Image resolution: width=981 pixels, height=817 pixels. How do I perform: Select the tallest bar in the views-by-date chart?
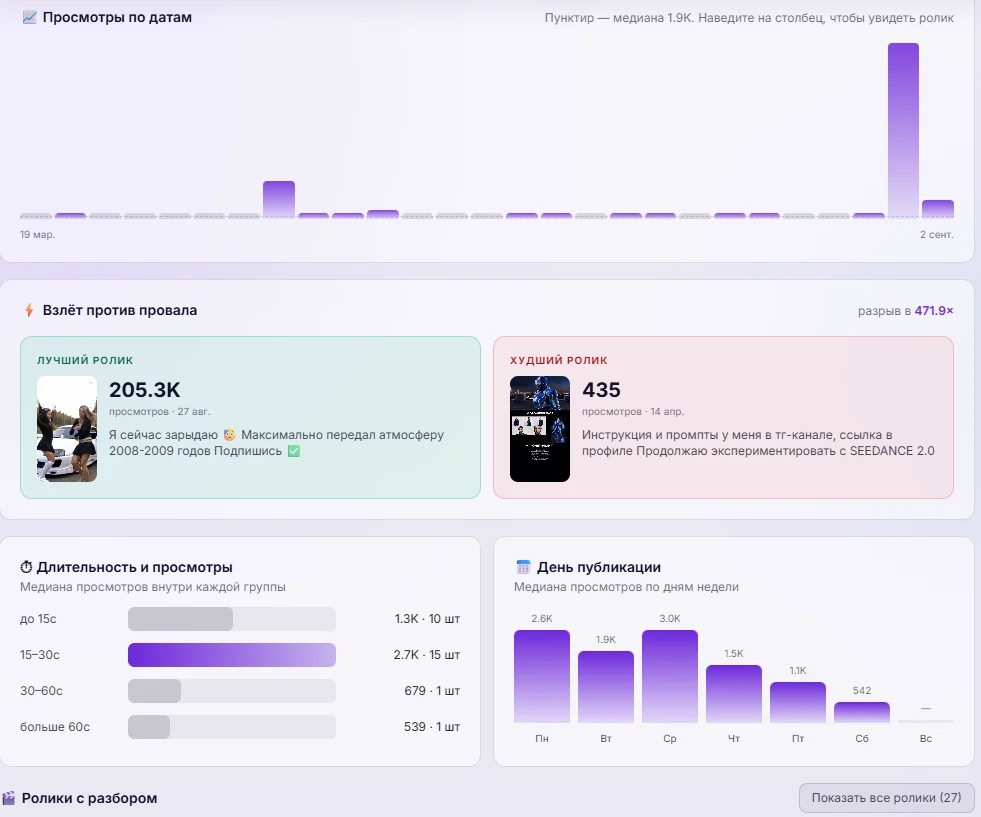[903, 130]
